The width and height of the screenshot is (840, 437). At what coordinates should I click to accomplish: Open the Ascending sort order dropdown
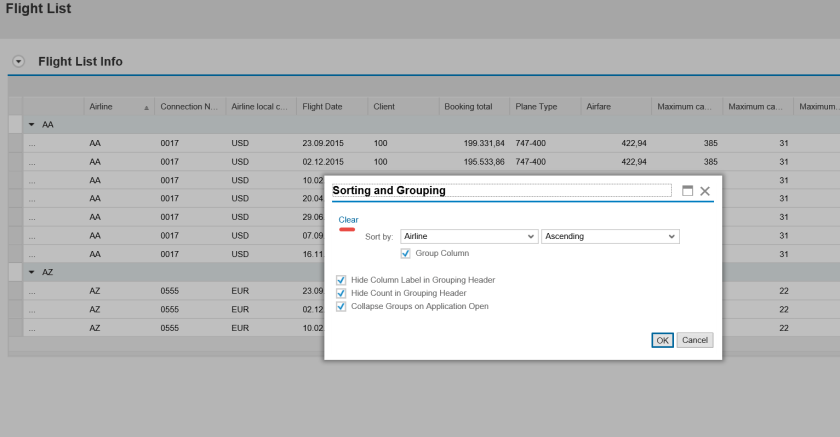pyautogui.click(x=672, y=237)
